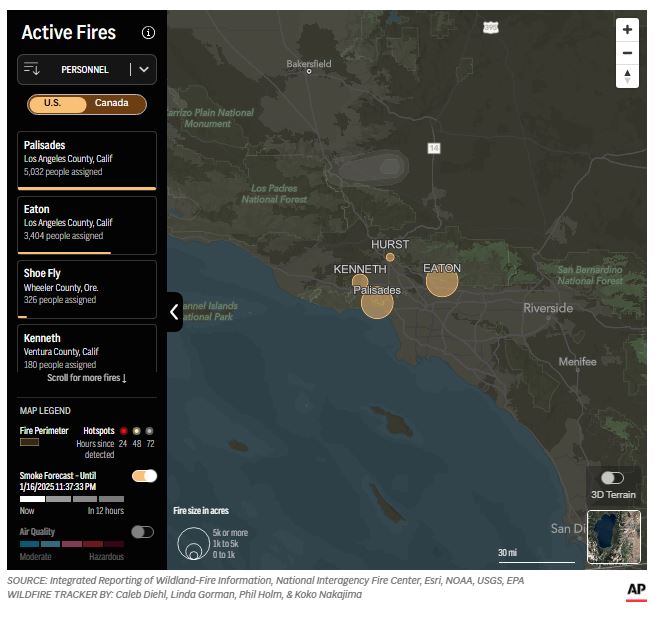
Task: Zoom out on the map
Action: pyautogui.click(x=627, y=53)
